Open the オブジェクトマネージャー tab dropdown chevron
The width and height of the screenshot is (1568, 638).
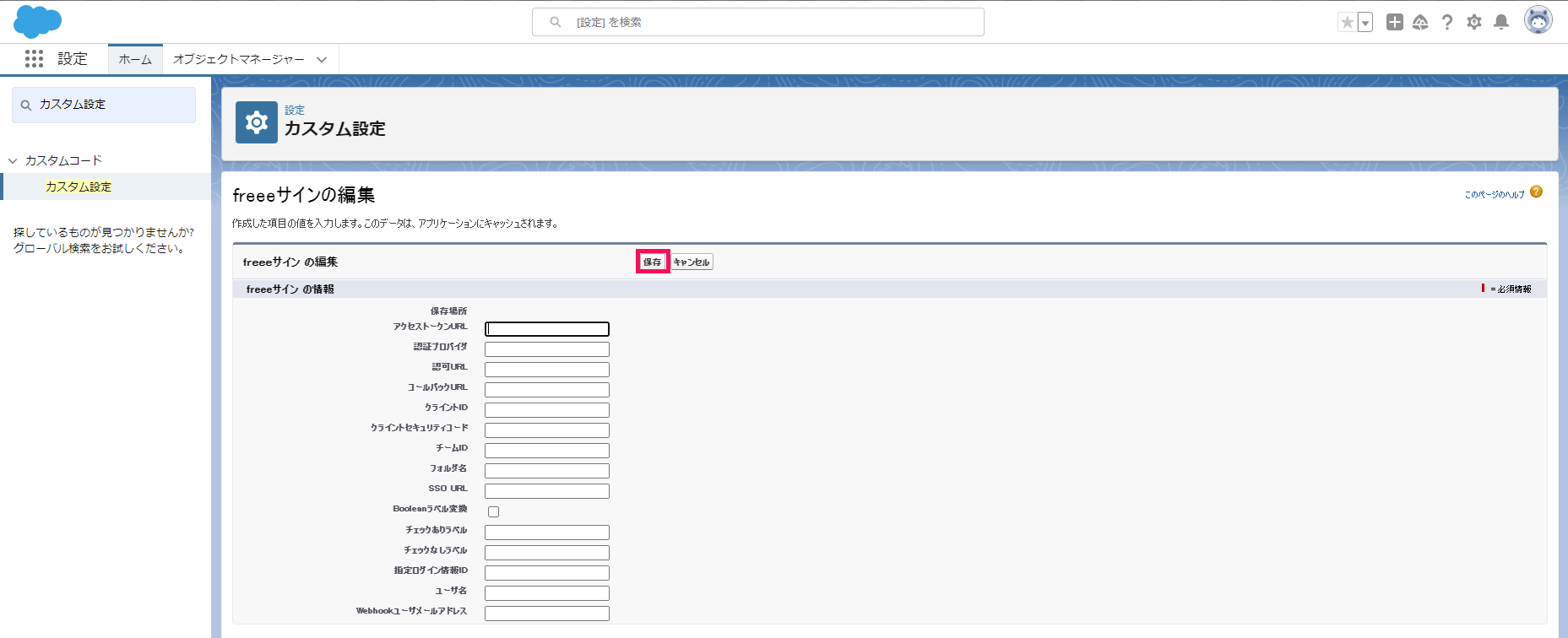322,60
